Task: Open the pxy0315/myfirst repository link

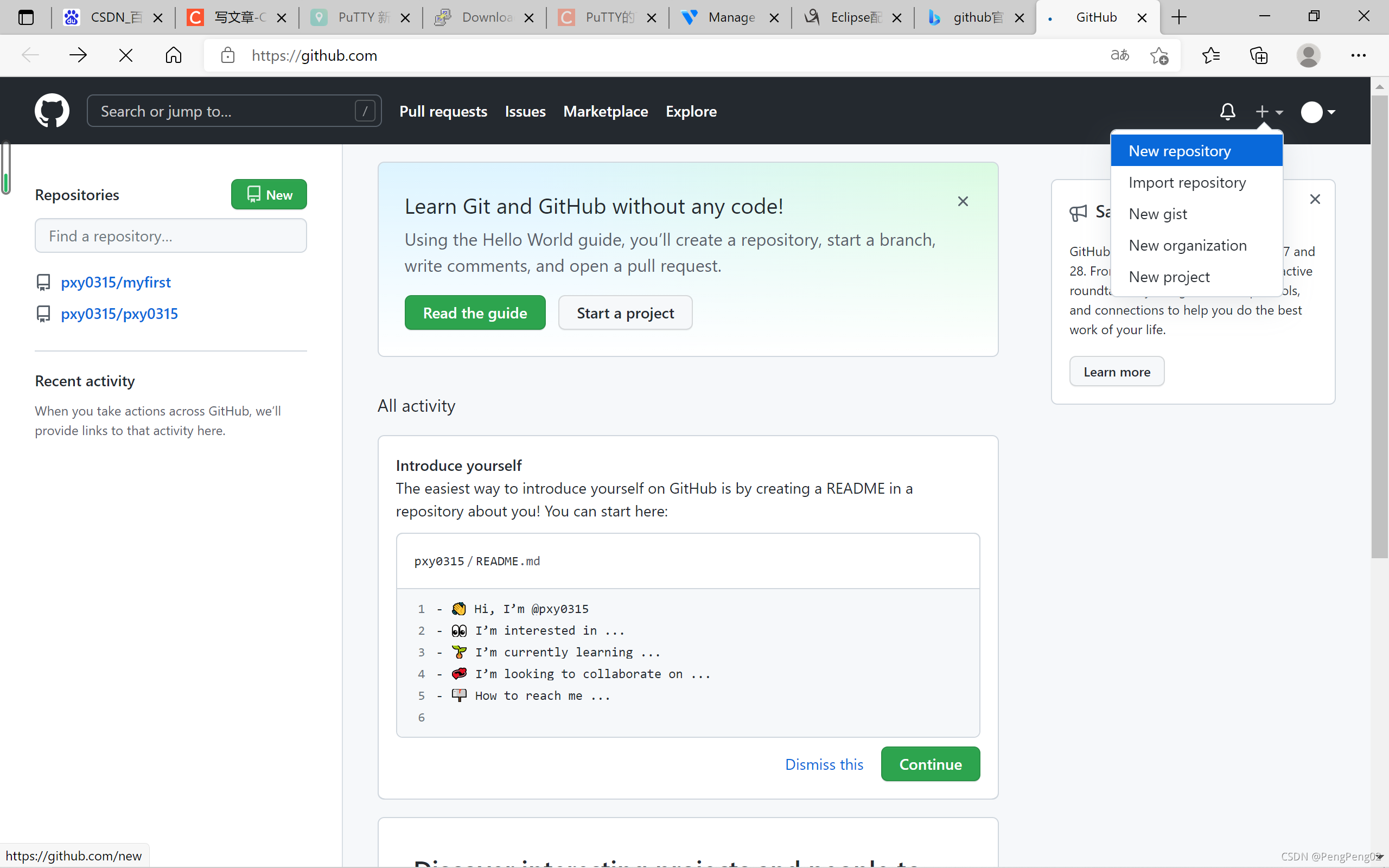Action: (x=116, y=283)
